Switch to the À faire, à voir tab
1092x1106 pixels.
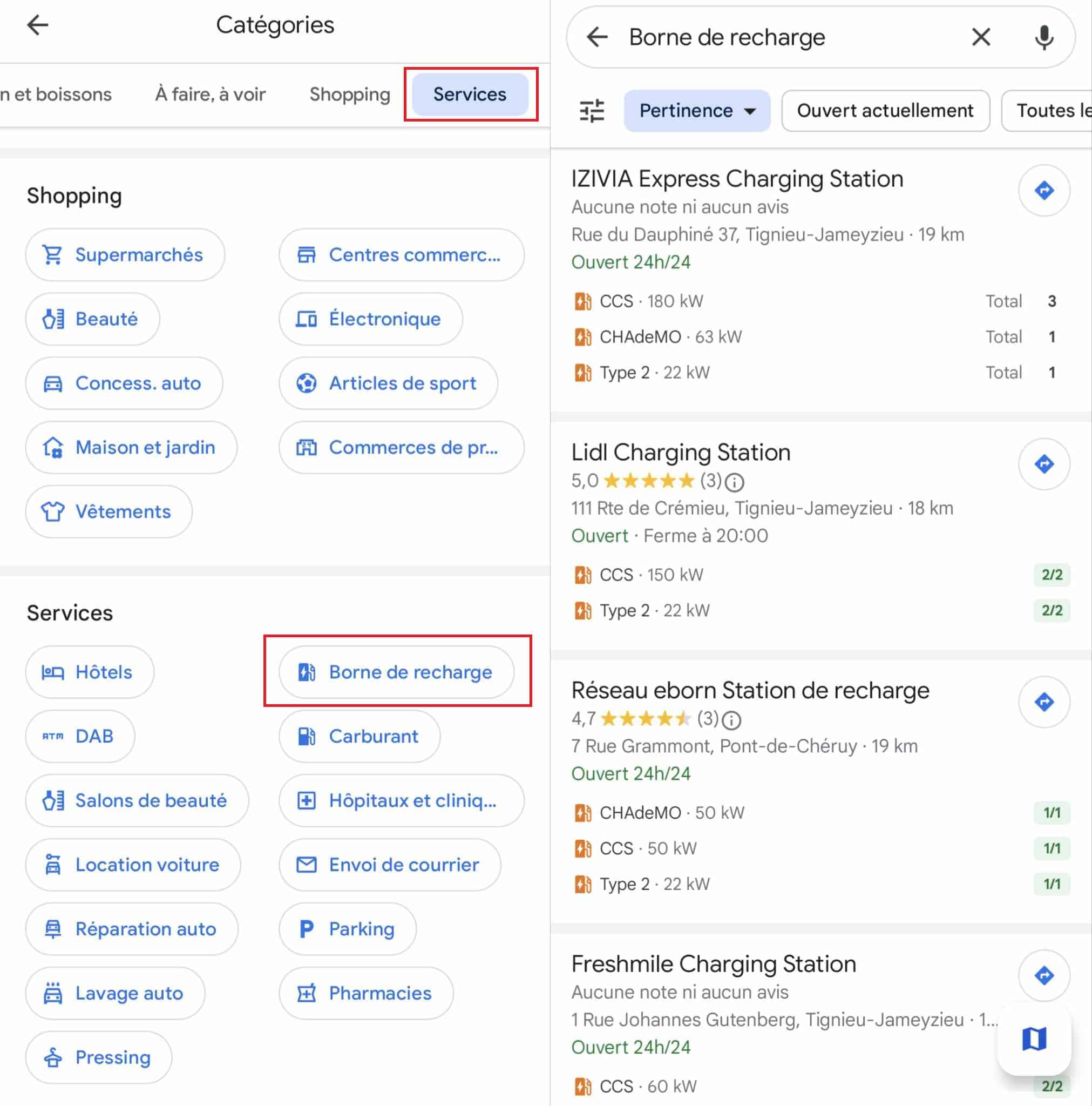coord(210,94)
